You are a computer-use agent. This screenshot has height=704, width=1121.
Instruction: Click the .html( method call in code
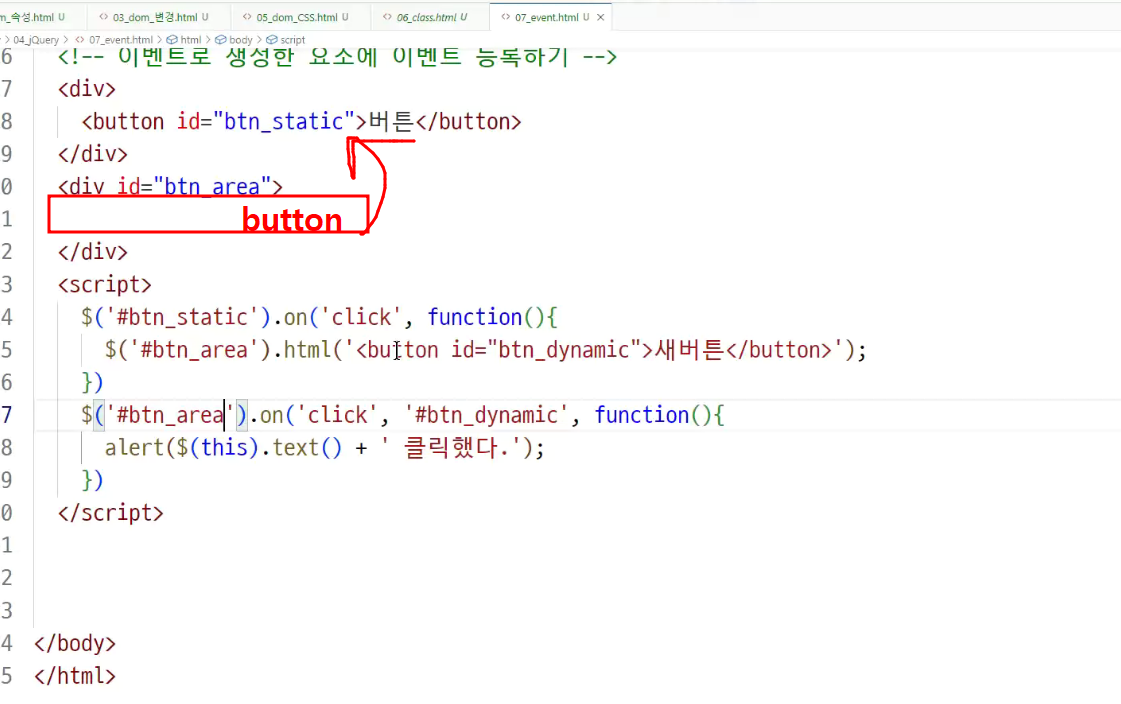coord(307,350)
